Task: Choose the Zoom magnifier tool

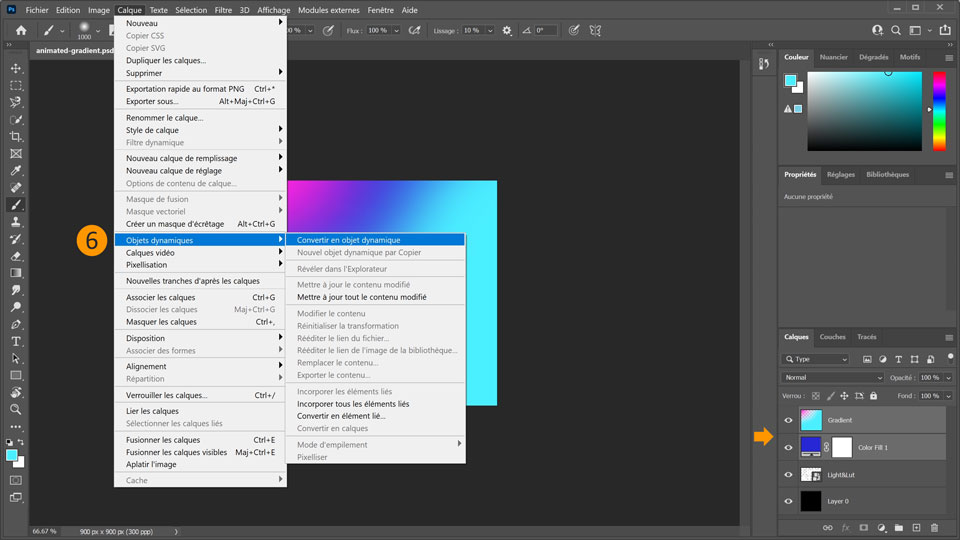Action: pos(16,409)
